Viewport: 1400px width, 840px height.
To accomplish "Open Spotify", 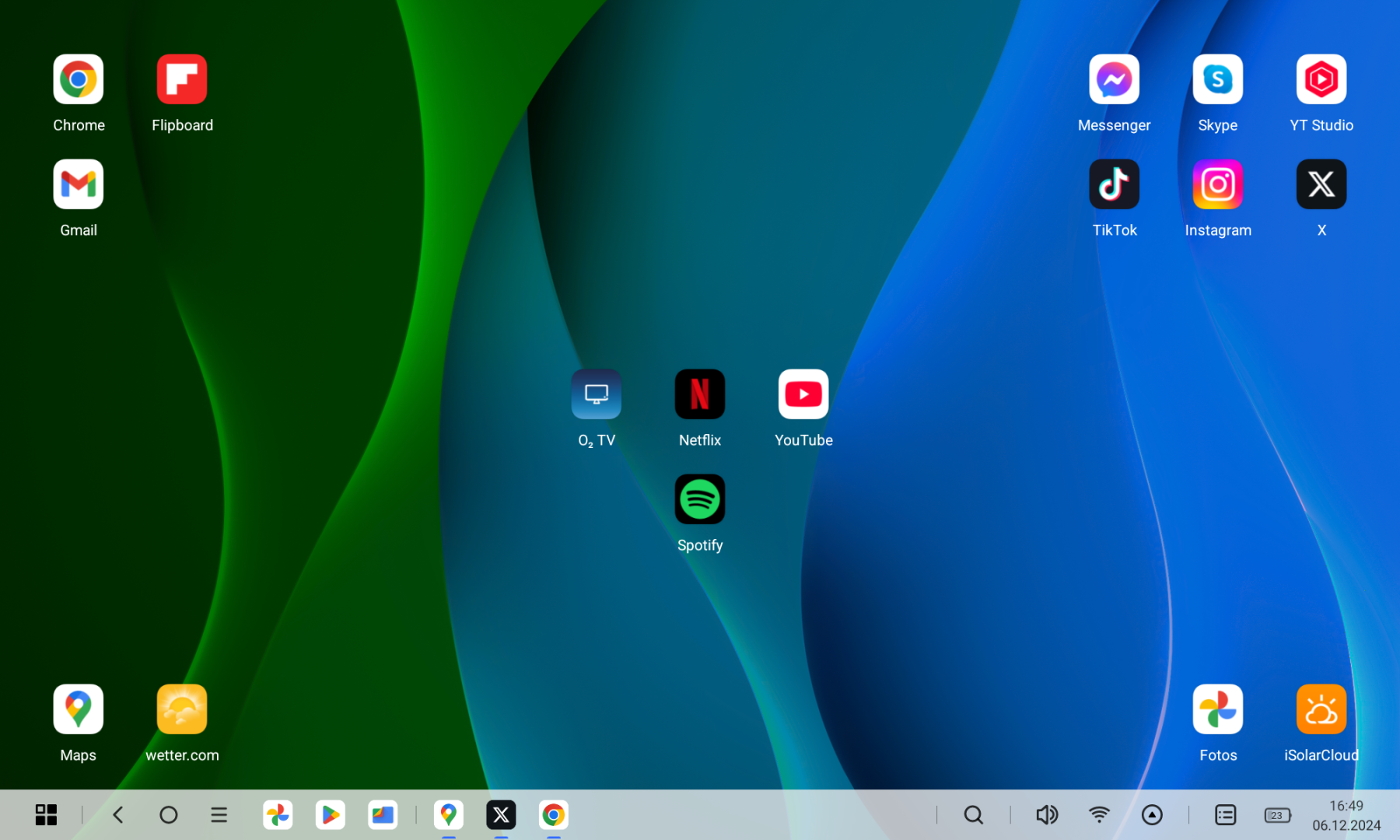I will 700,499.
